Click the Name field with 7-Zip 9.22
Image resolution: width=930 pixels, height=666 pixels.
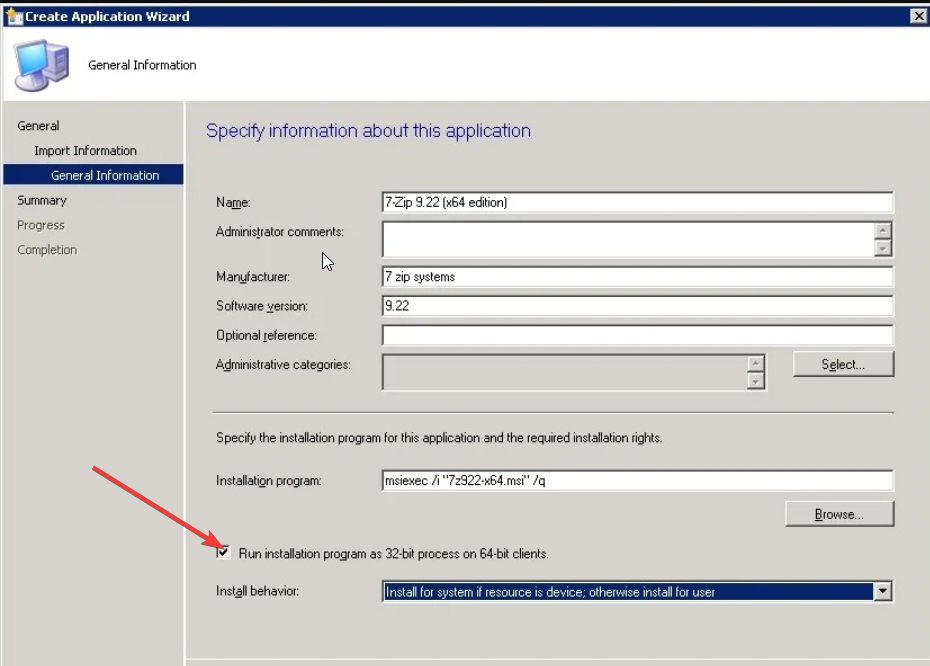click(637, 202)
